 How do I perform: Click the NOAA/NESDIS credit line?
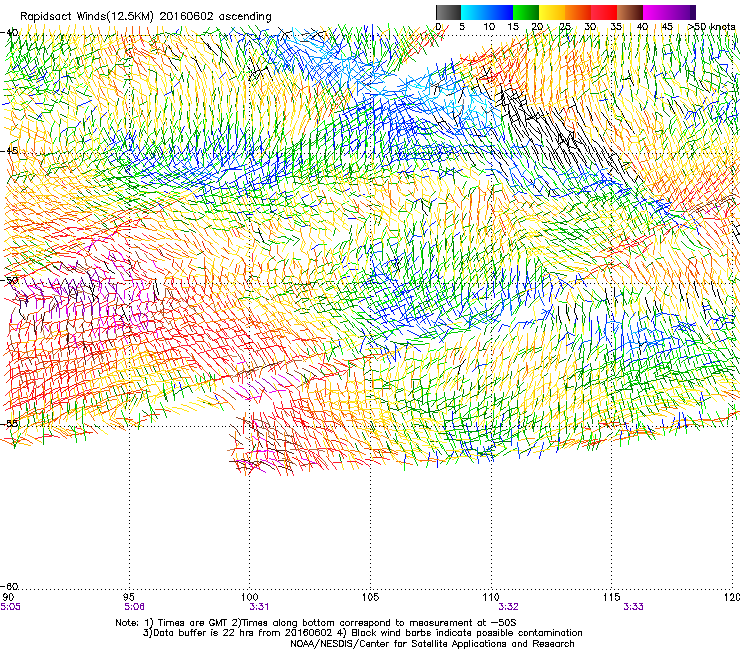(432, 644)
